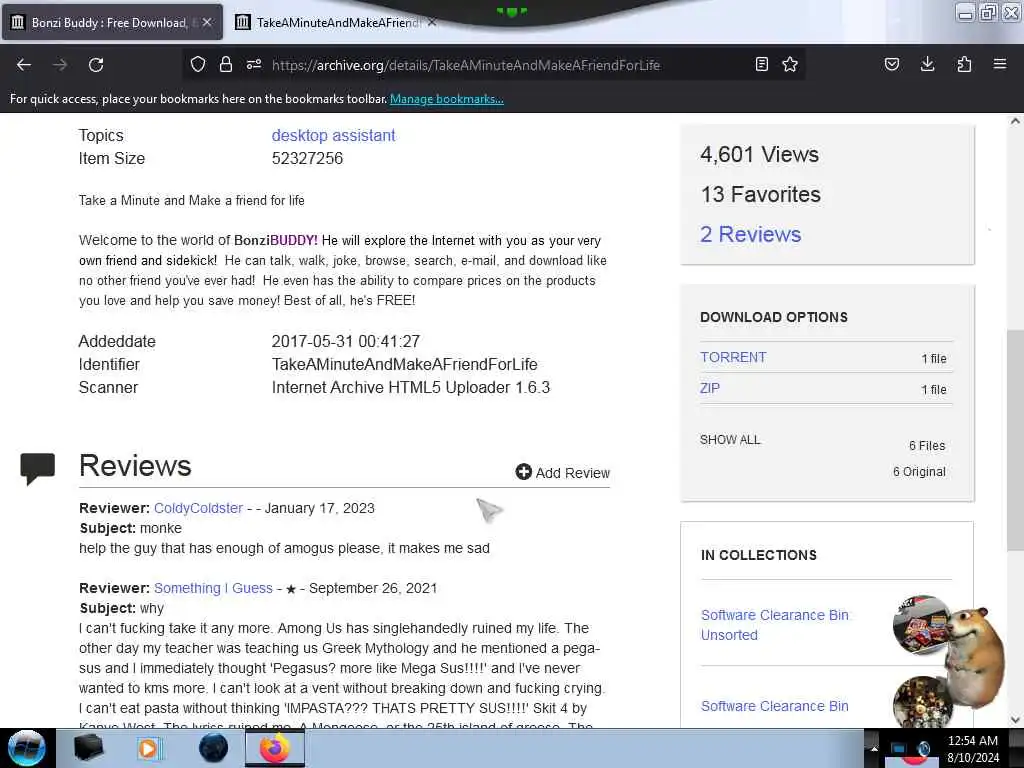This screenshot has width=1024, height=768.
Task: Open reviewer ColdyColdster's profile
Action: point(199,508)
